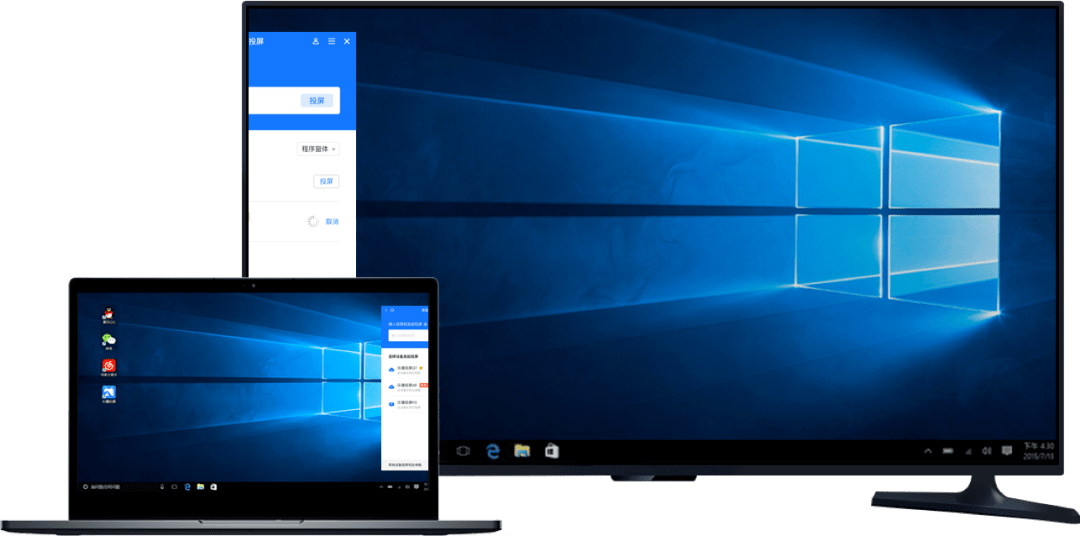Open File Explorer on the TV taskbar
The height and width of the screenshot is (536, 1080).
tap(522, 451)
